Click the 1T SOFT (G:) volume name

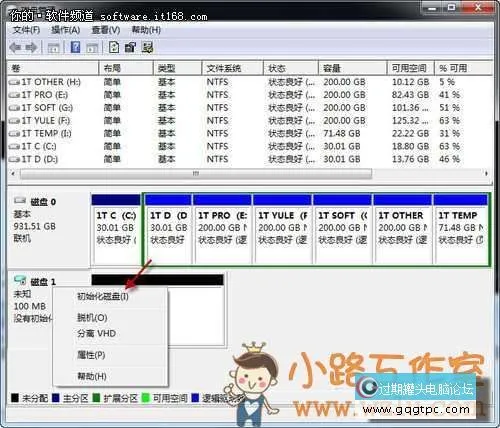pos(47,108)
